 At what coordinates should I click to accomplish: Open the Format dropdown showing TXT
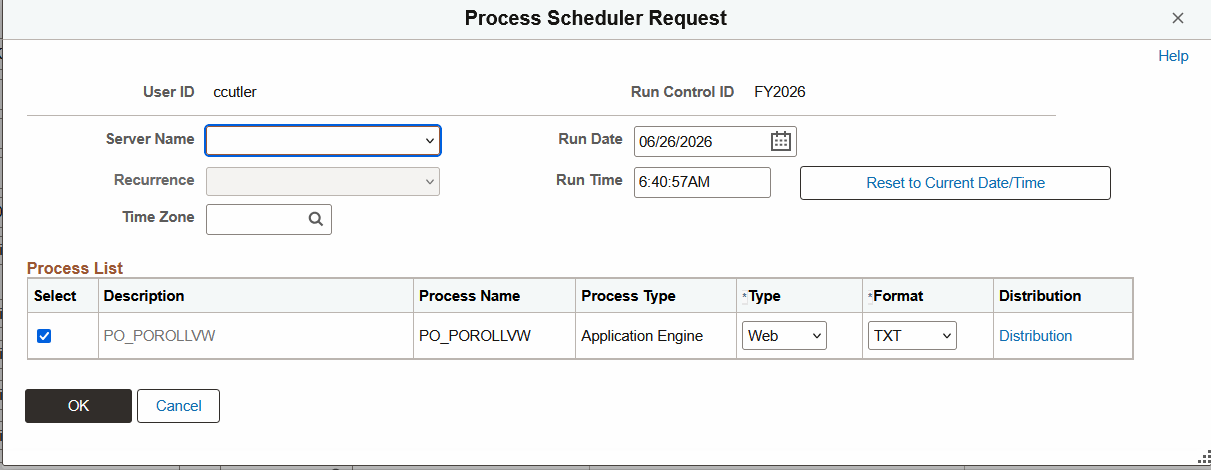click(x=912, y=336)
